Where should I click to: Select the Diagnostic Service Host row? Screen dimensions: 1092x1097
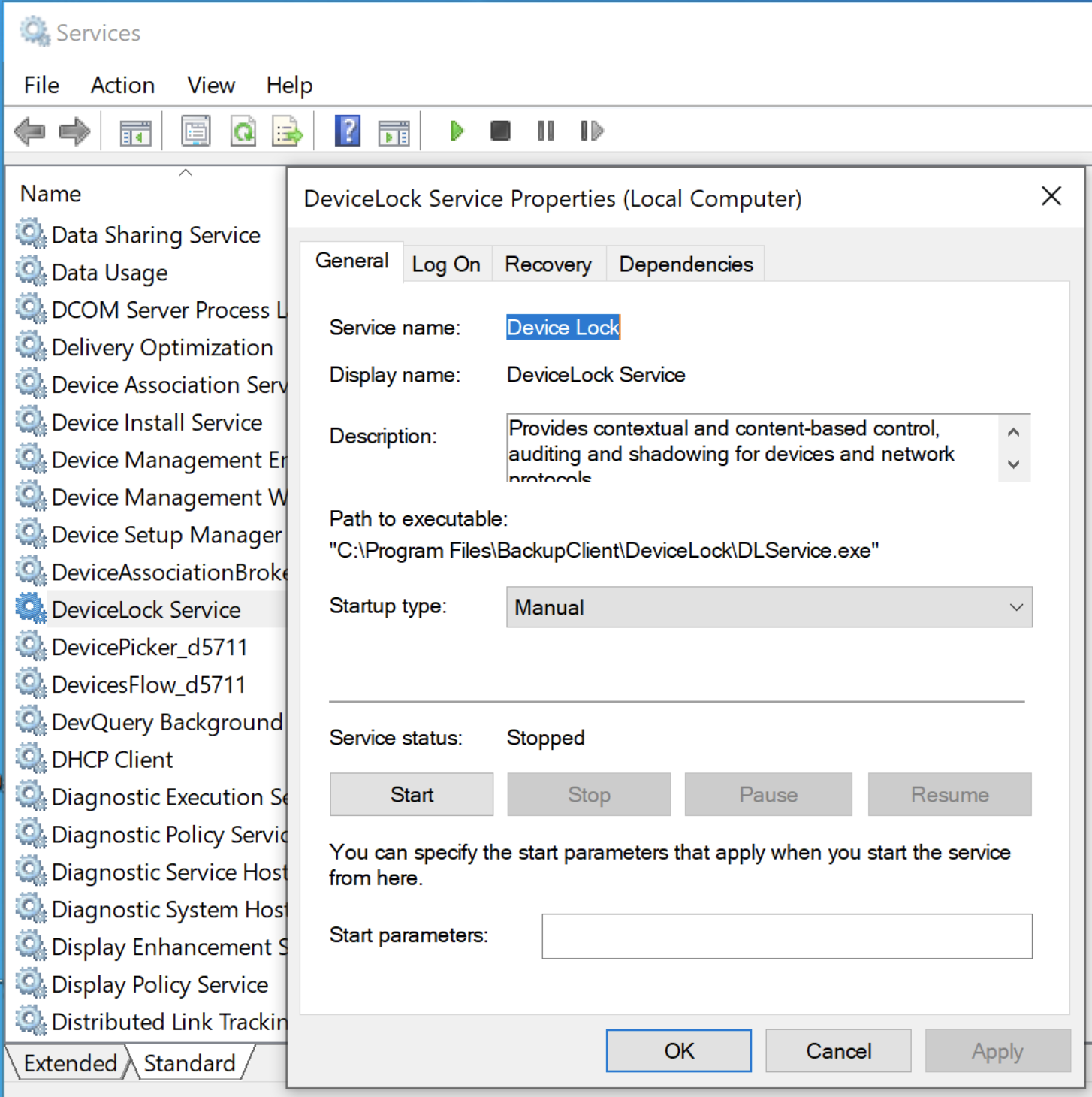click(150, 872)
